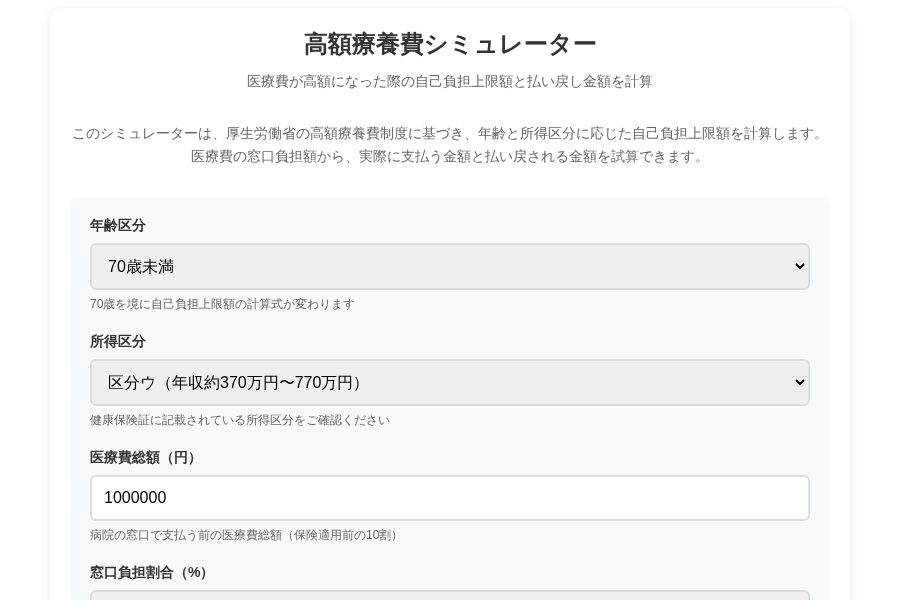Open the 年齢区分 dropdown showing 70歳未満

(449, 267)
